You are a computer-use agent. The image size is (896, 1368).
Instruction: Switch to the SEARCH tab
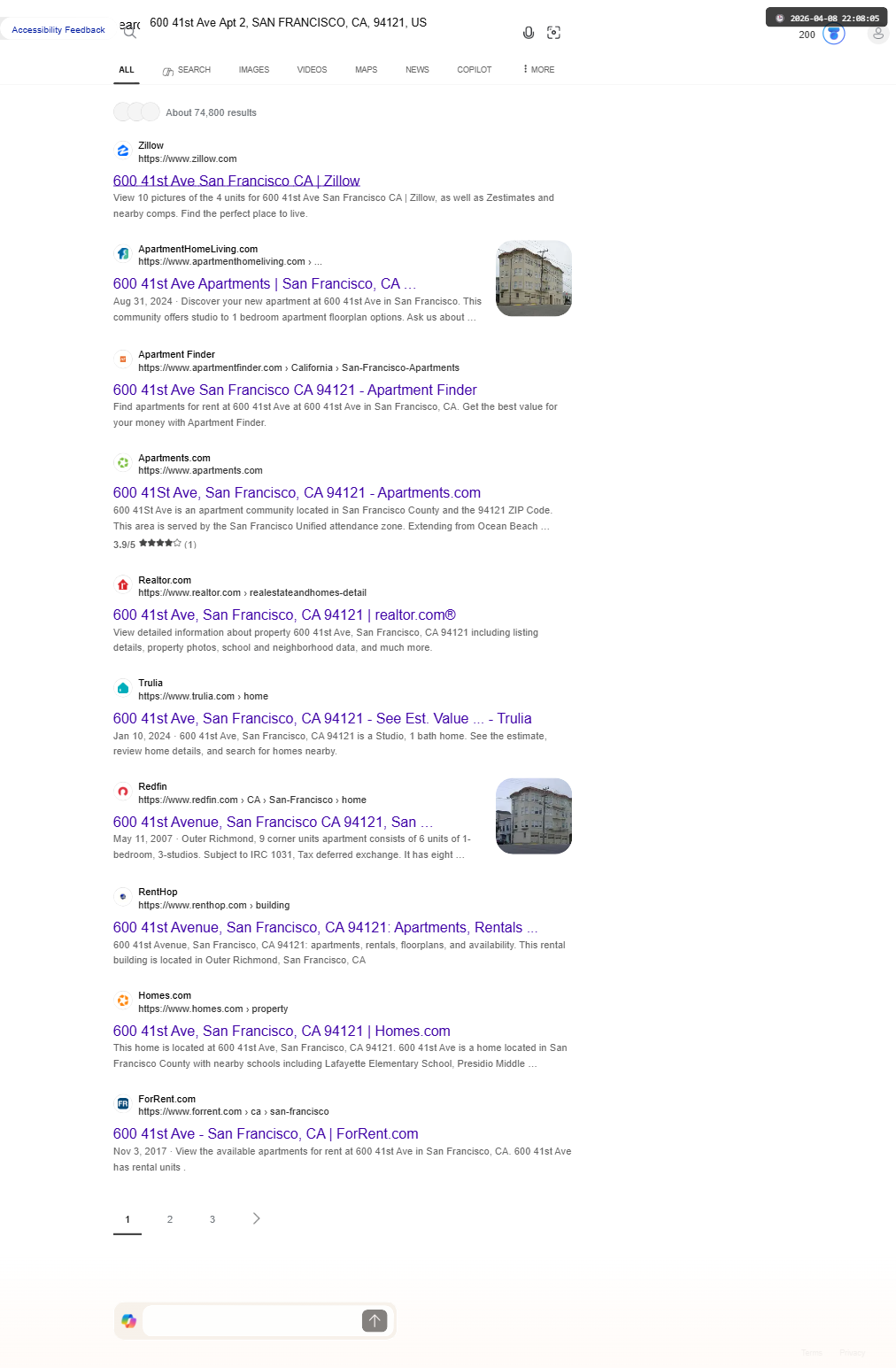(x=187, y=70)
